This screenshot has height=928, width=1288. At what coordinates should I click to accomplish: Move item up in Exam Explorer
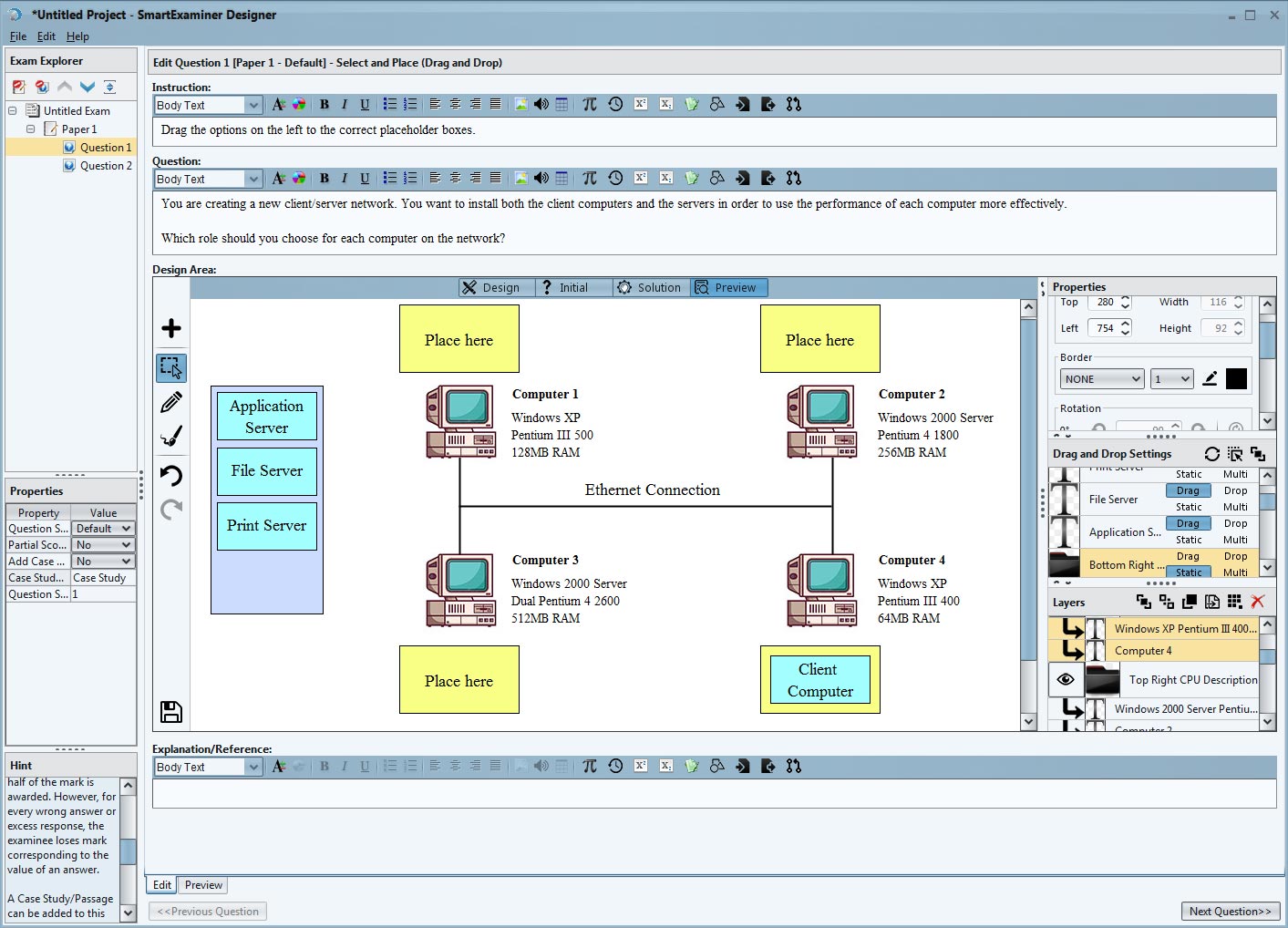click(x=65, y=87)
